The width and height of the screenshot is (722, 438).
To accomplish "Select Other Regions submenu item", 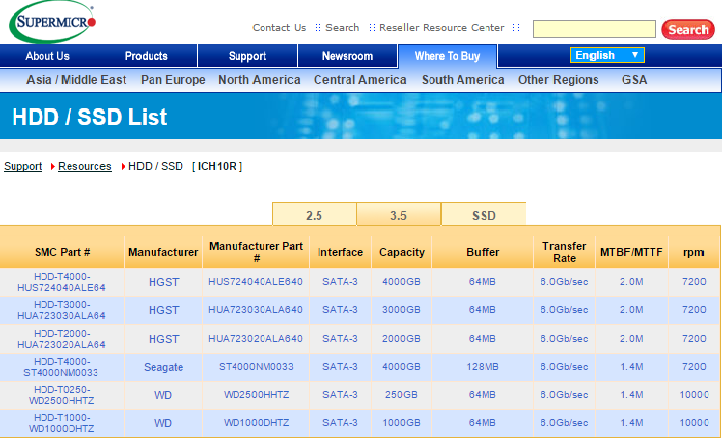I will 558,80.
